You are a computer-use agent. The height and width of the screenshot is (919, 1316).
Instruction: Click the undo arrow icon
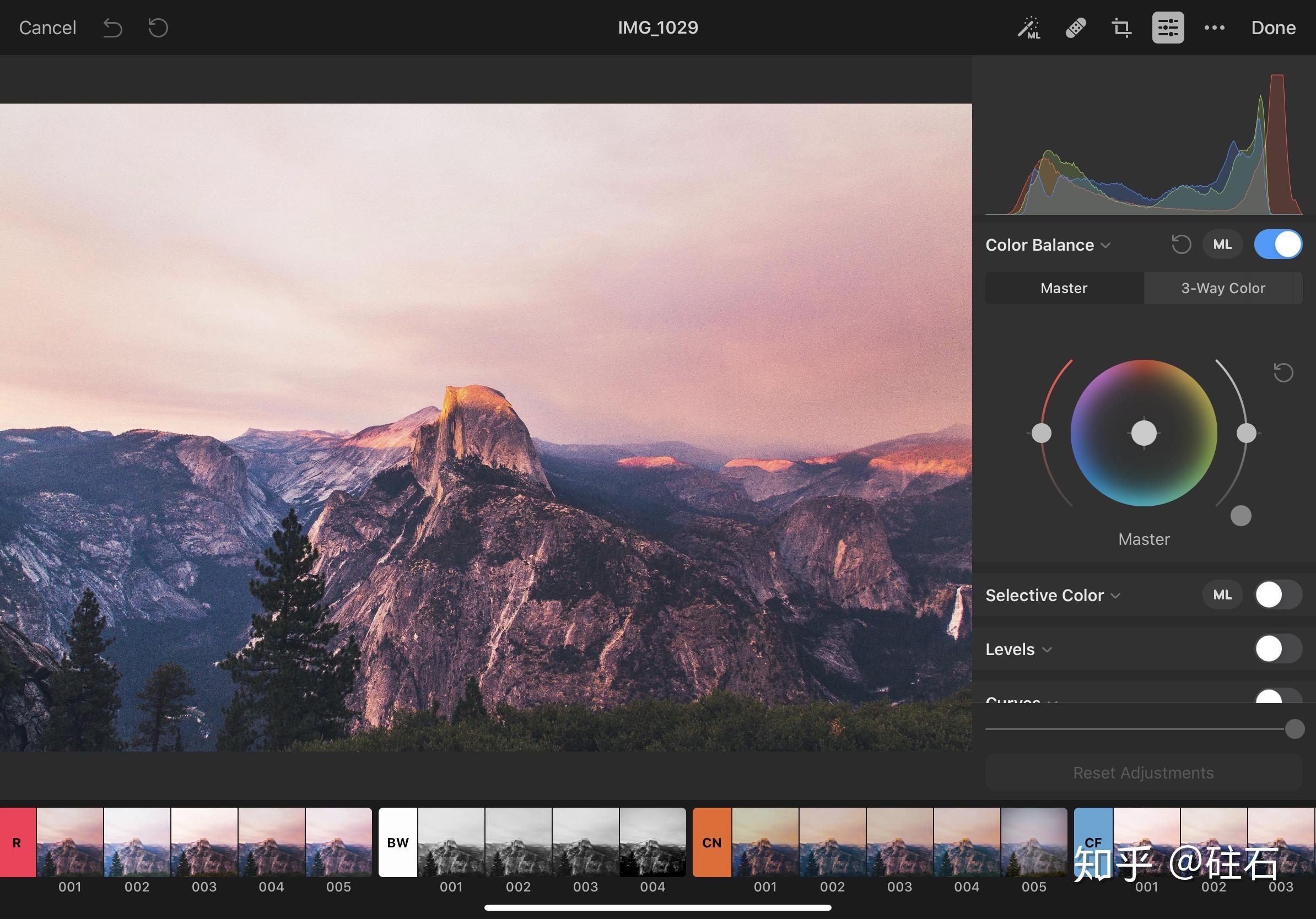pos(113,28)
